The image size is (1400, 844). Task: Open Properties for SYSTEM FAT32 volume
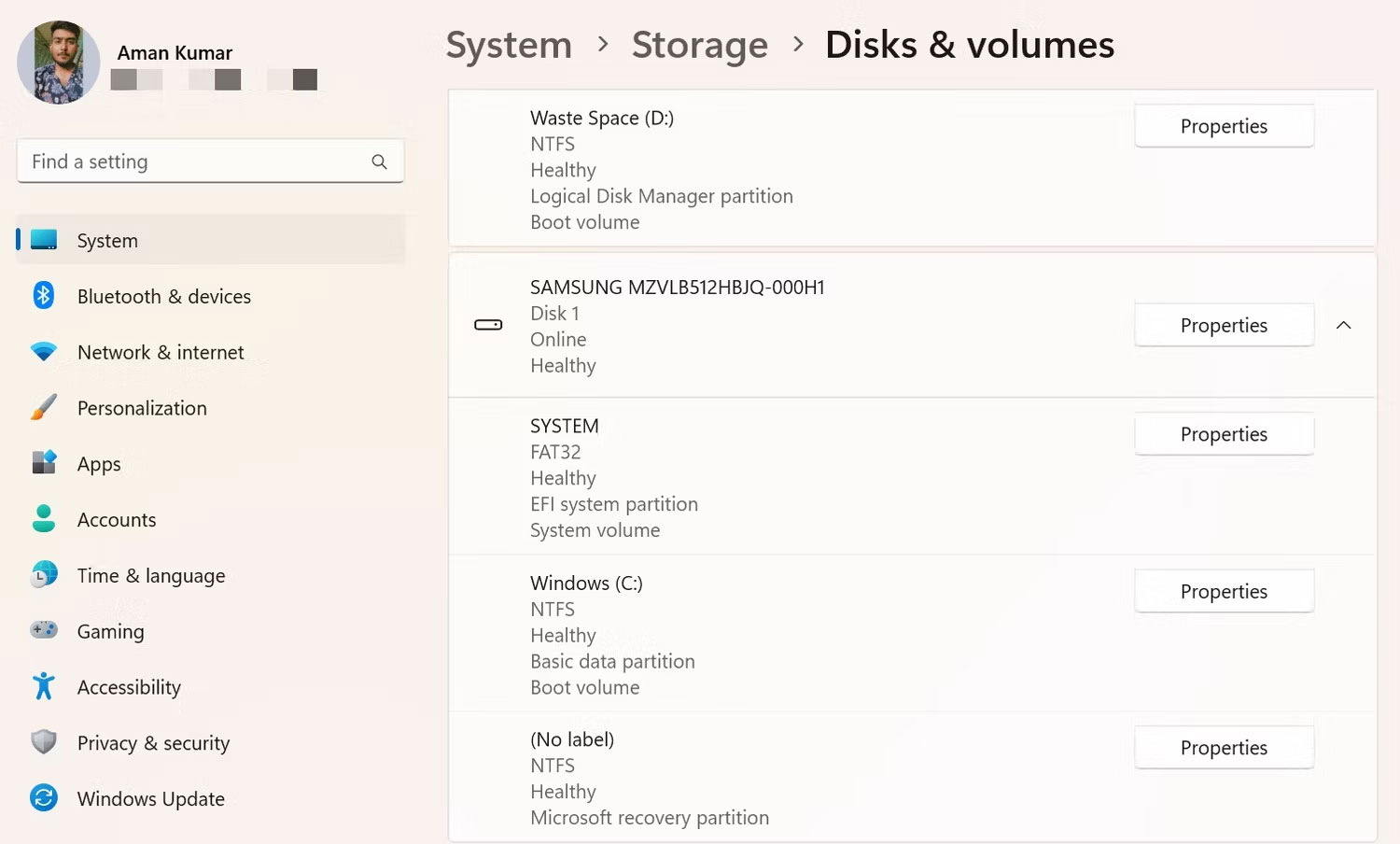click(x=1224, y=434)
